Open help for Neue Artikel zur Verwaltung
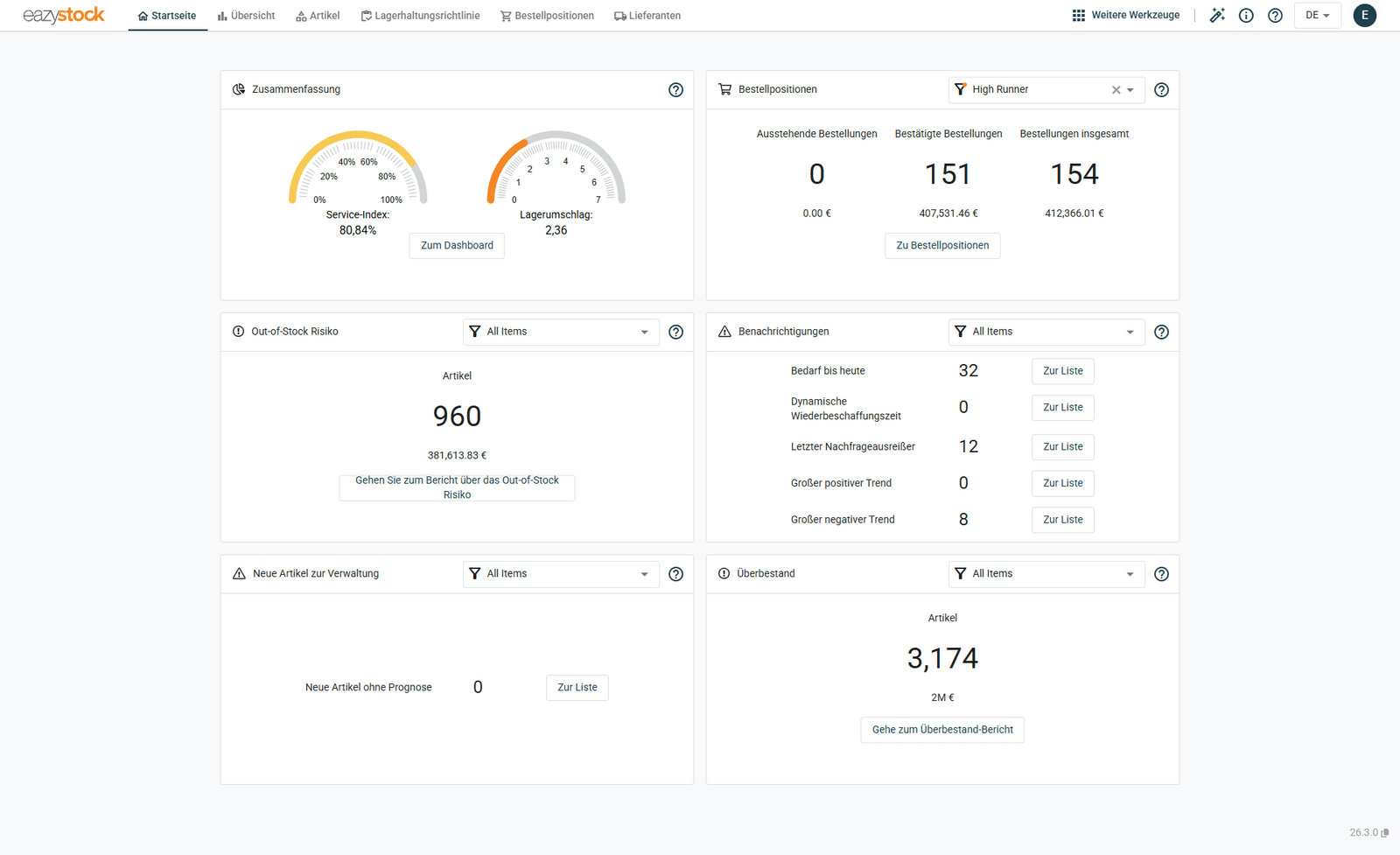The width and height of the screenshot is (1400, 855). pyautogui.click(x=675, y=574)
